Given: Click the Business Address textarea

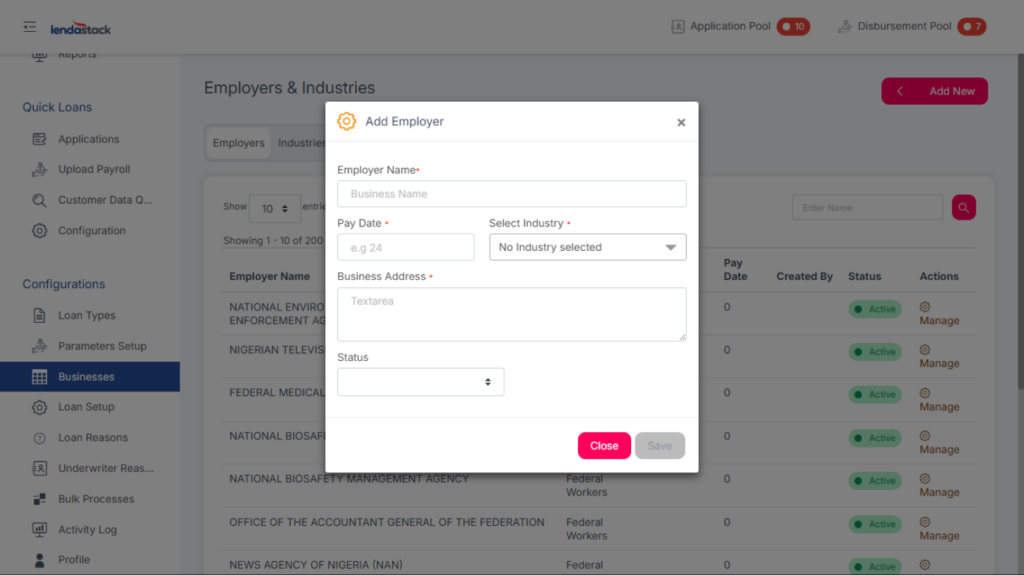Looking at the screenshot, I should (x=511, y=314).
